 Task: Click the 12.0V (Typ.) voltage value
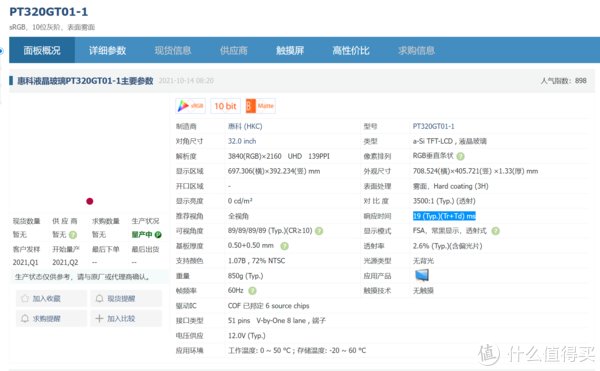click(x=246, y=335)
